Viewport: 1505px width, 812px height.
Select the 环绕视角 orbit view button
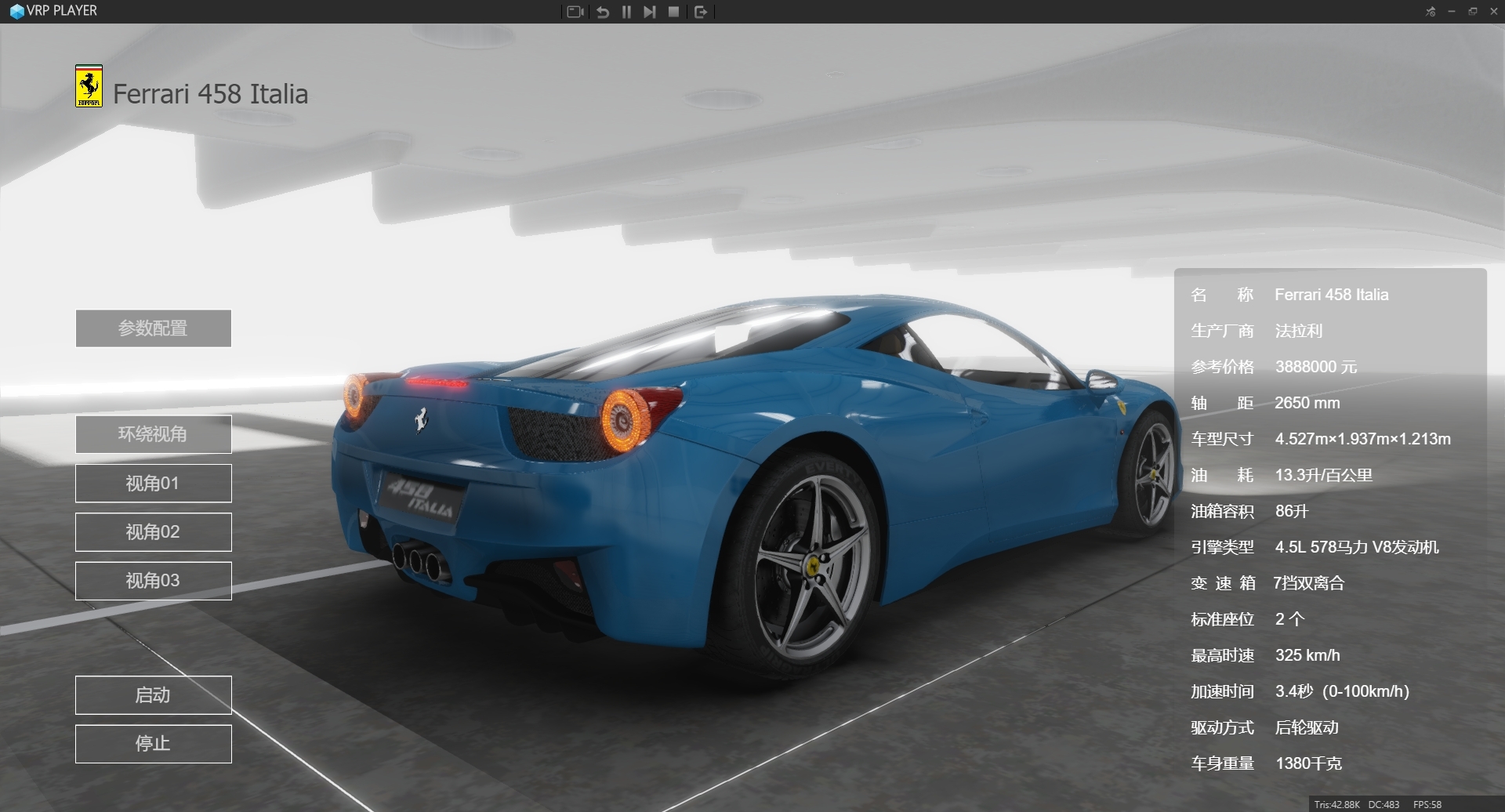(x=154, y=434)
